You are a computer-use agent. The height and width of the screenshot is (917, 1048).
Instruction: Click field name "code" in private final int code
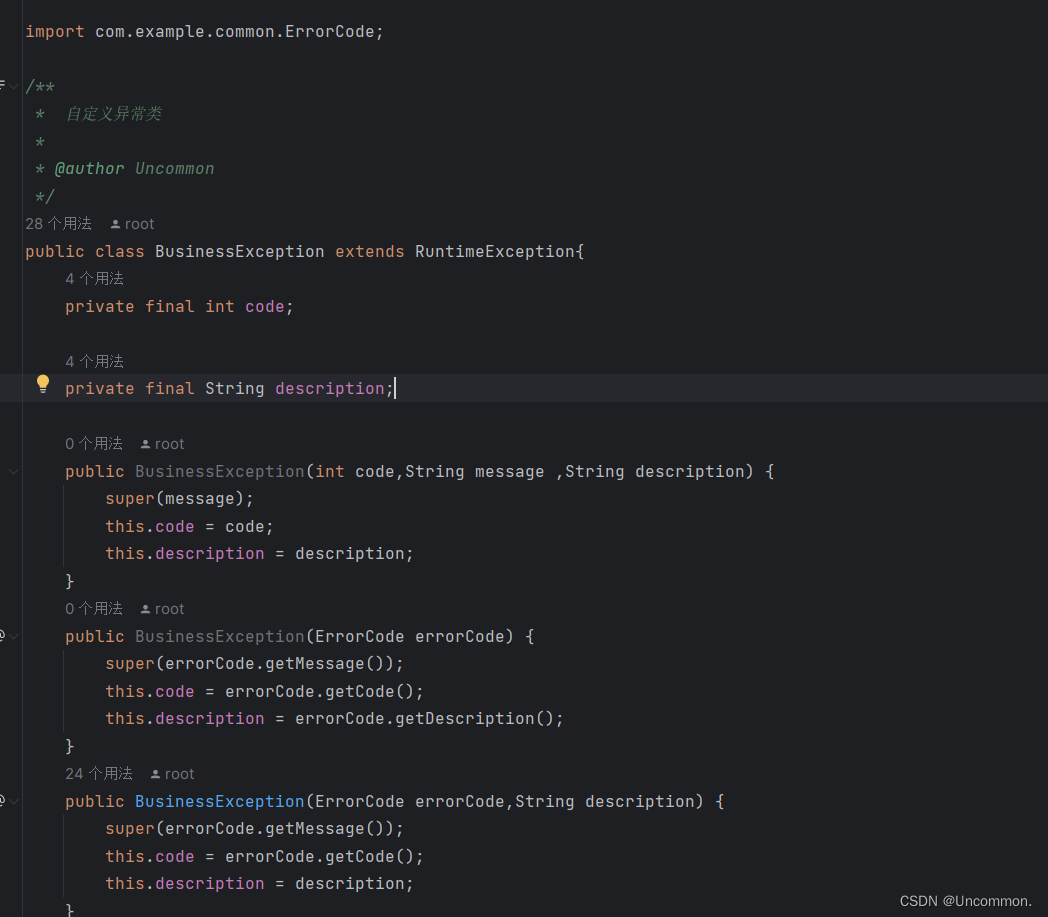(x=265, y=307)
